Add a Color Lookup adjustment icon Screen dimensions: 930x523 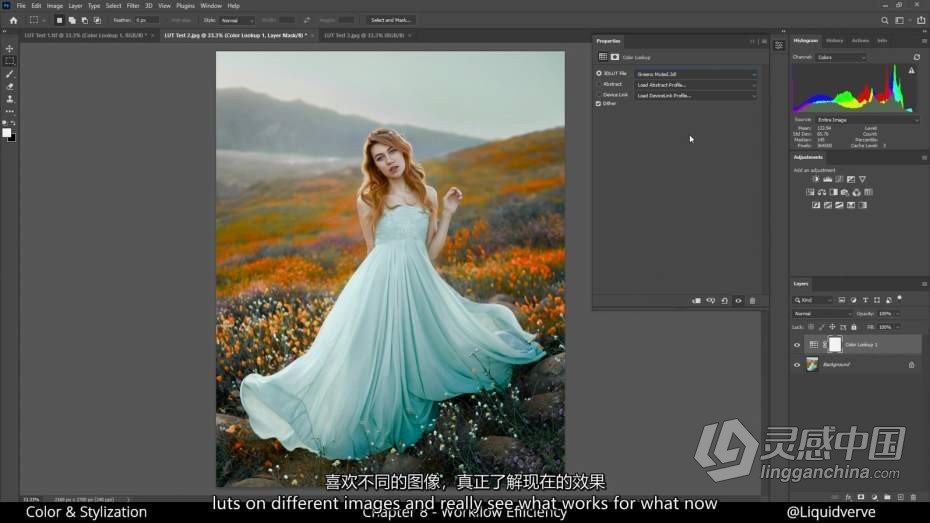(x=868, y=192)
